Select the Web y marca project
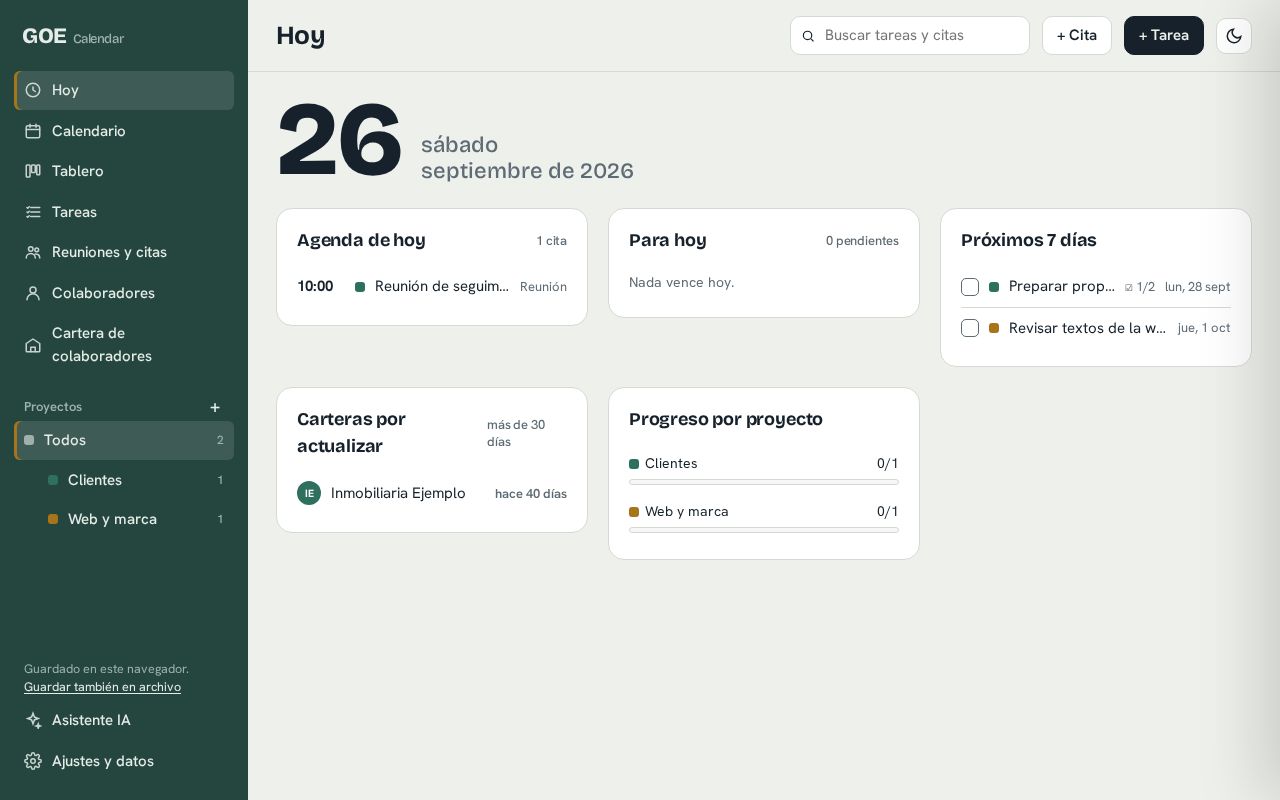This screenshot has width=1280, height=800. (136, 519)
